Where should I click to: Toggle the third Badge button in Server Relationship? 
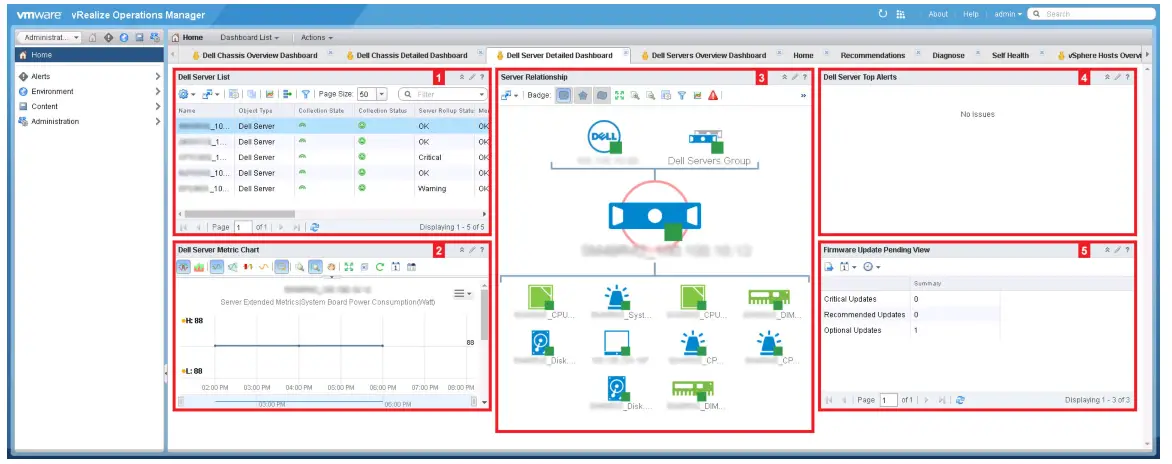coord(600,95)
